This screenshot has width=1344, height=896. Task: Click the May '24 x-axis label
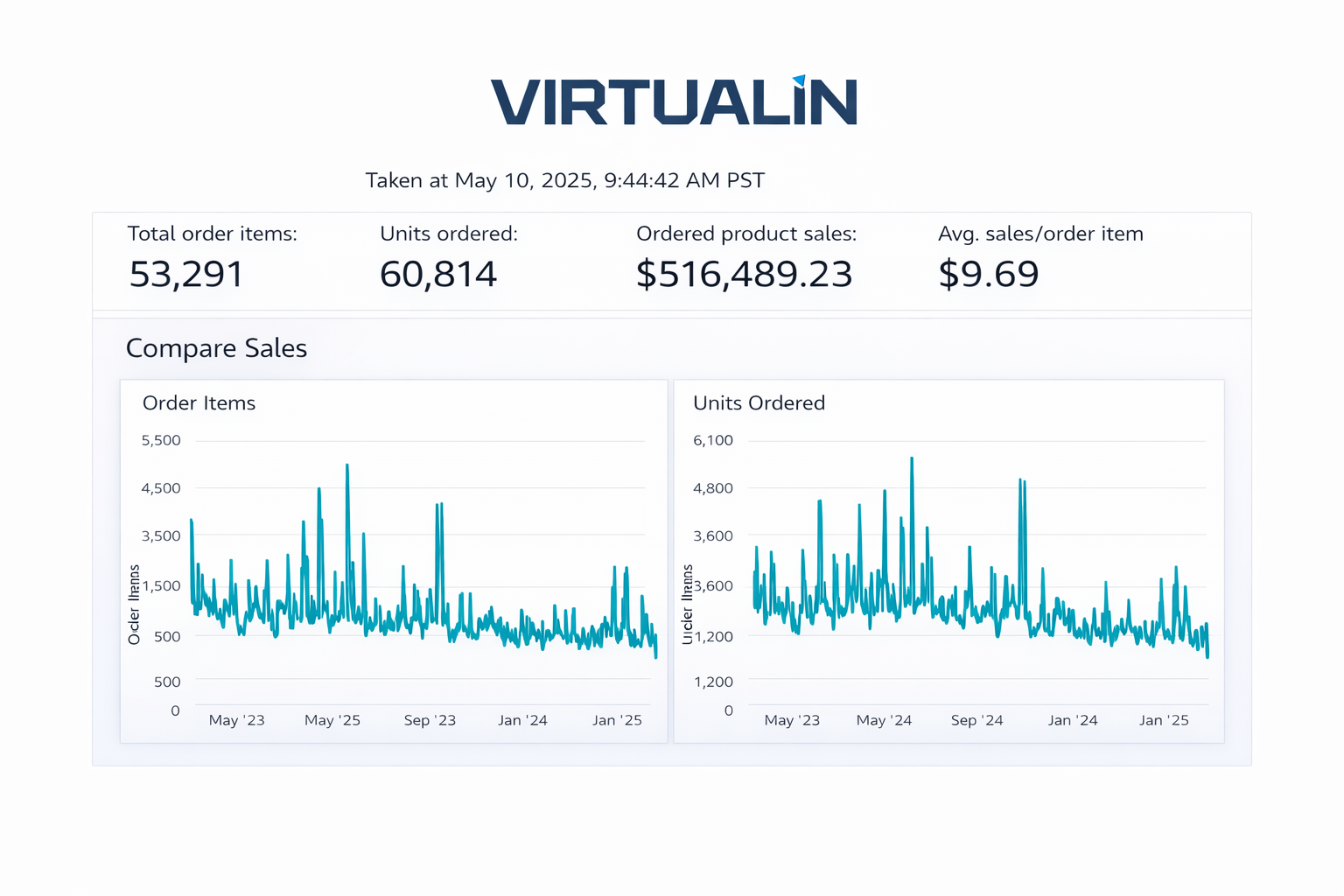click(x=884, y=720)
